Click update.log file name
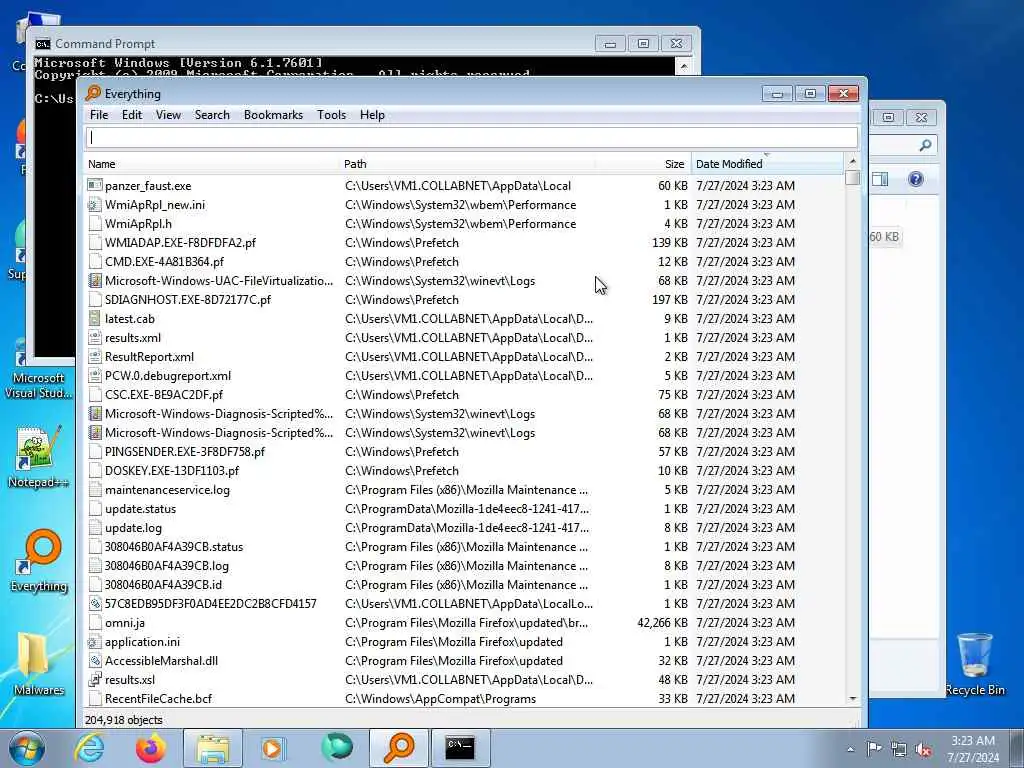The width and height of the screenshot is (1024, 768). point(133,528)
